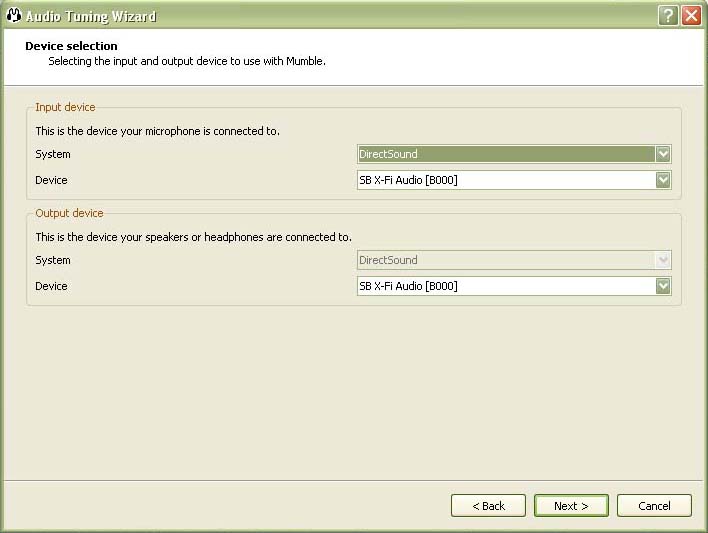Click the System label under Output device
This screenshot has height=533, width=708.
(53, 260)
